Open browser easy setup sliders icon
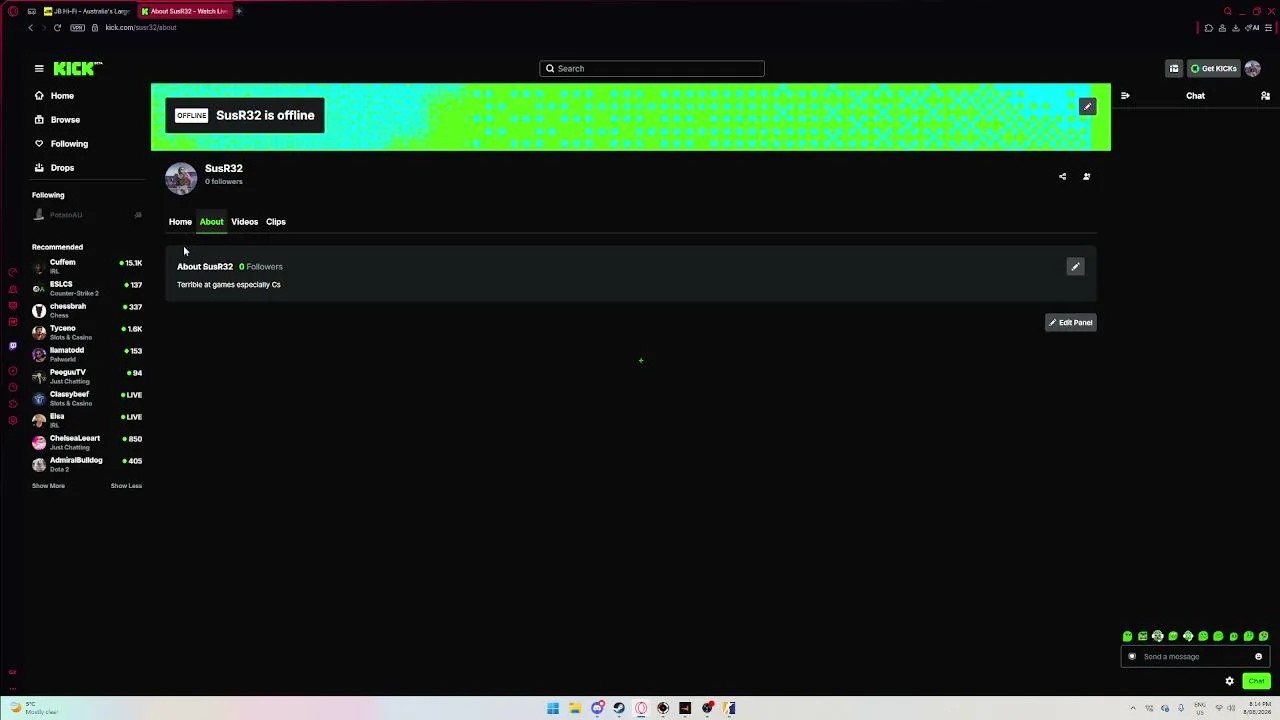The width and height of the screenshot is (1280, 720). [1268, 28]
